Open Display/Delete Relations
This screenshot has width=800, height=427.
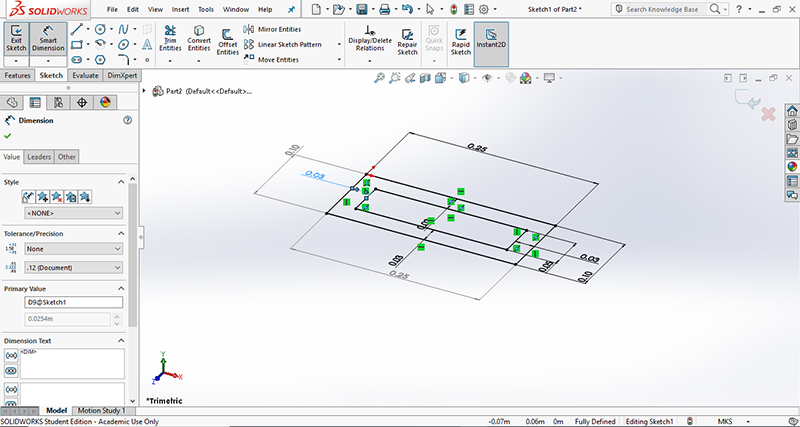pyautogui.click(x=370, y=39)
